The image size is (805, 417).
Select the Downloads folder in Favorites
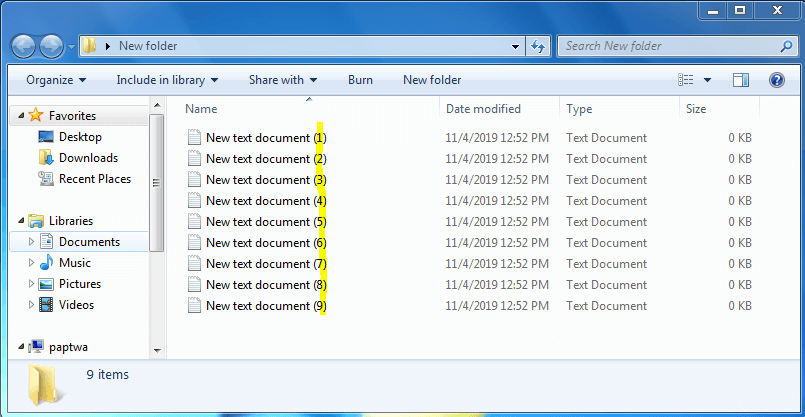(88, 158)
